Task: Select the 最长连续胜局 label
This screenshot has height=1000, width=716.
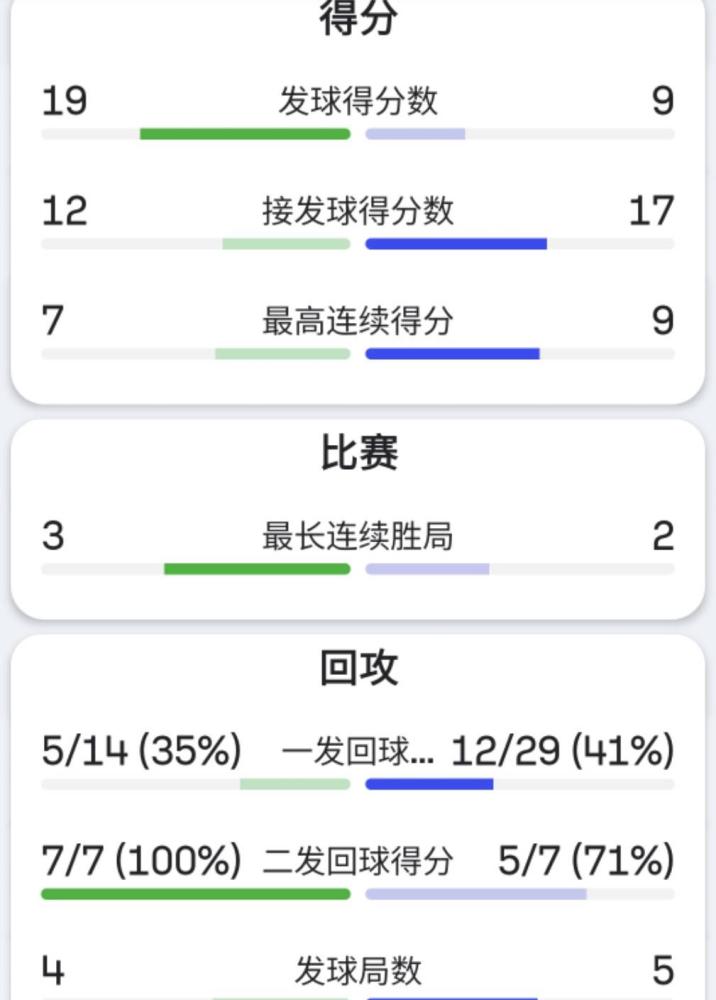Action: [358, 536]
